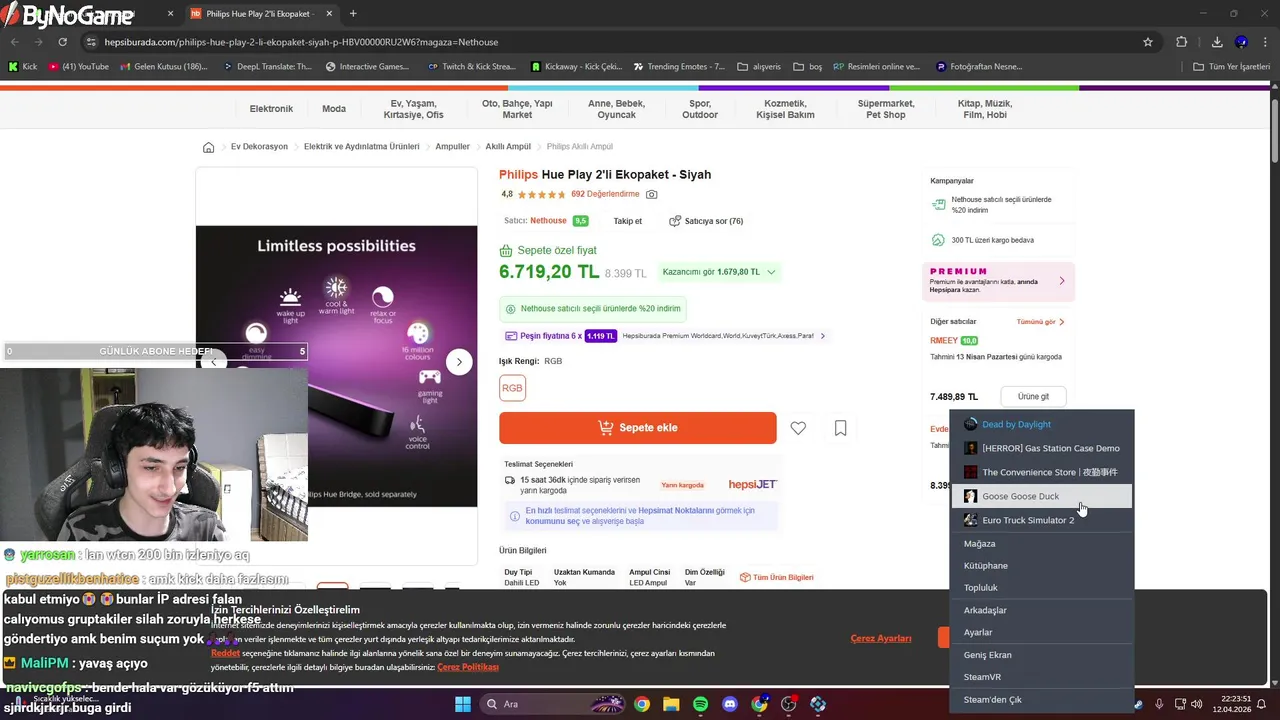1280x720 pixels.
Task: Click Satıcıya sor (76)
Action: pyautogui.click(x=706, y=221)
